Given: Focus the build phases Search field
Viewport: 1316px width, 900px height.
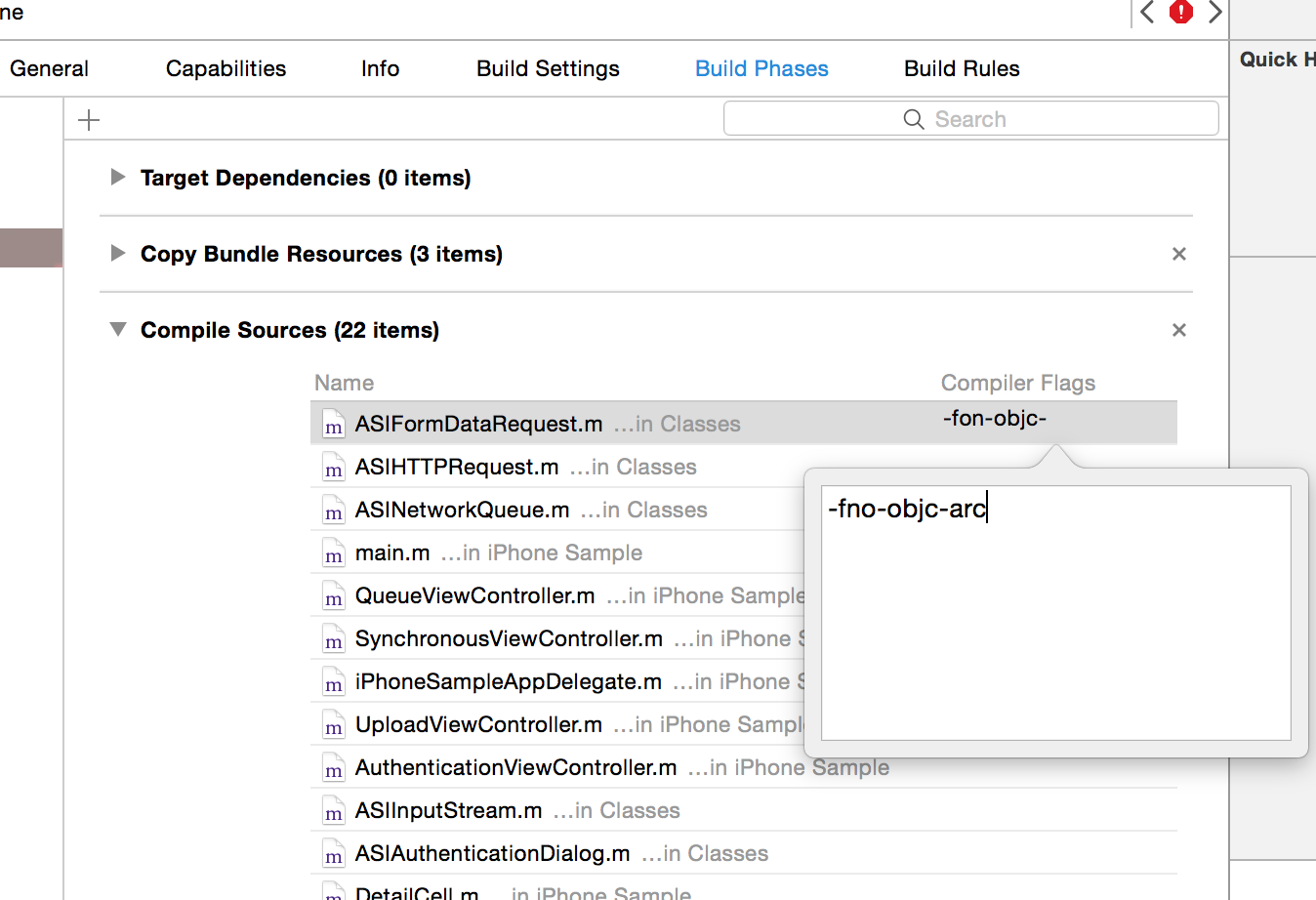Looking at the screenshot, I should point(970,119).
